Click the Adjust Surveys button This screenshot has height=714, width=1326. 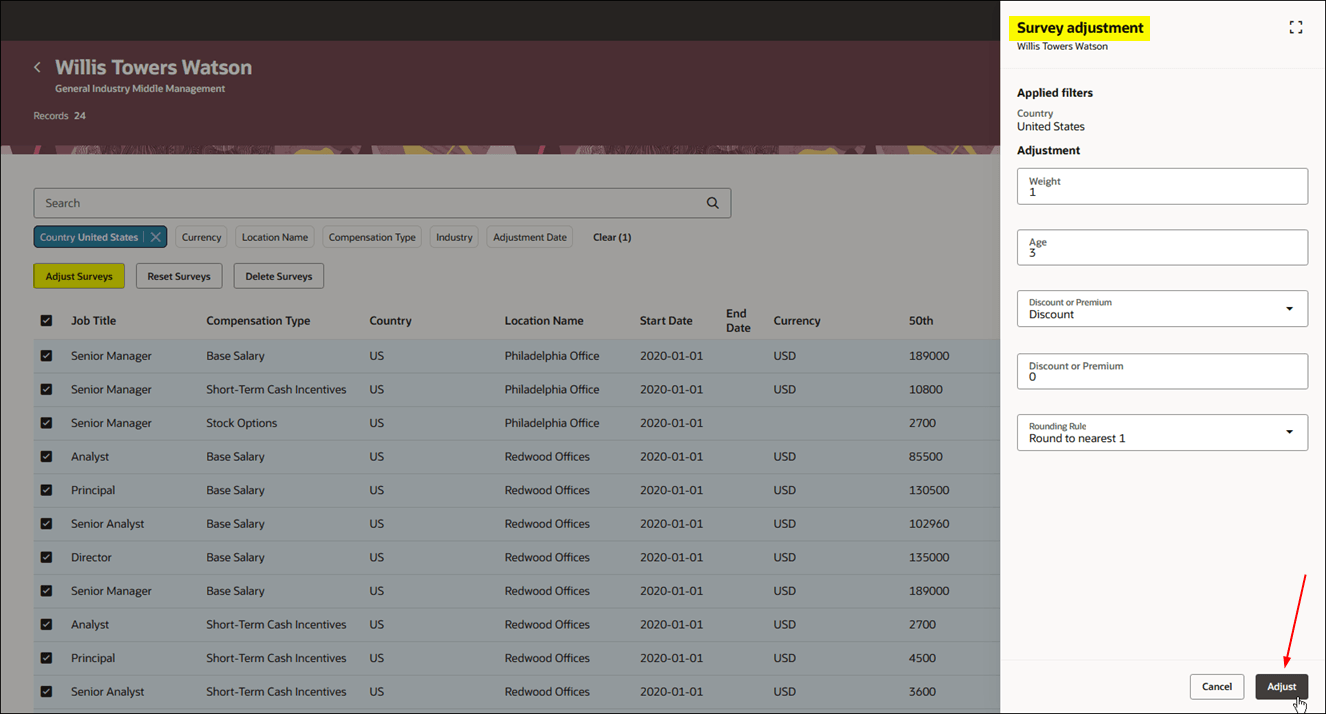[x=79, y=276]
